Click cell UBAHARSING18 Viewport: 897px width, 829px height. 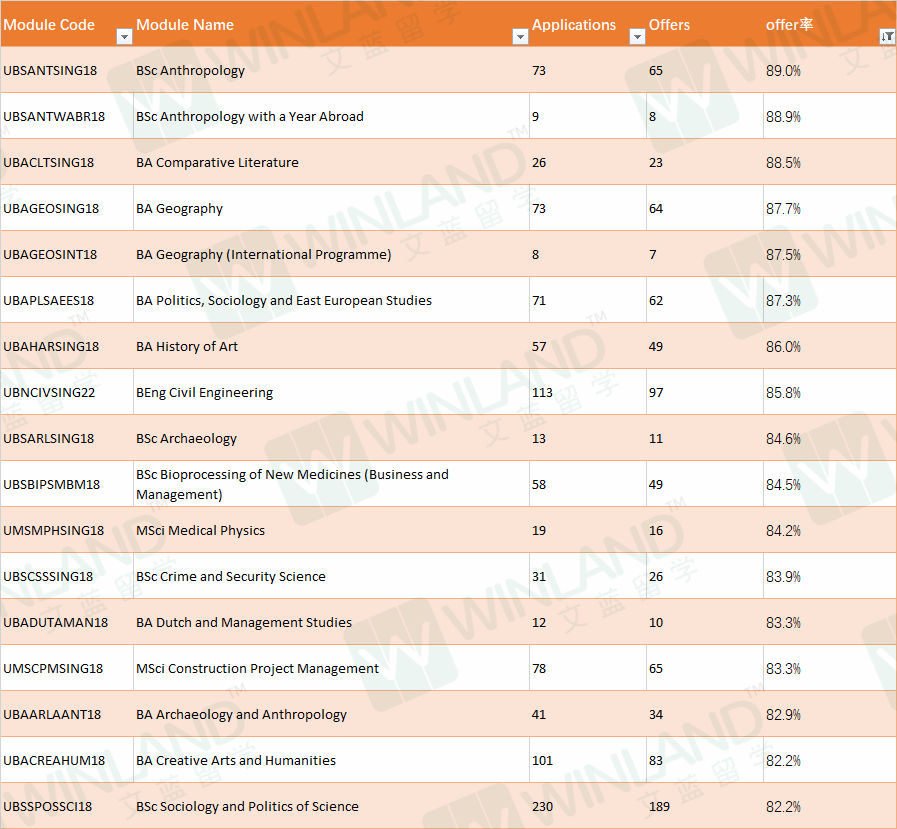pos(67,346)
